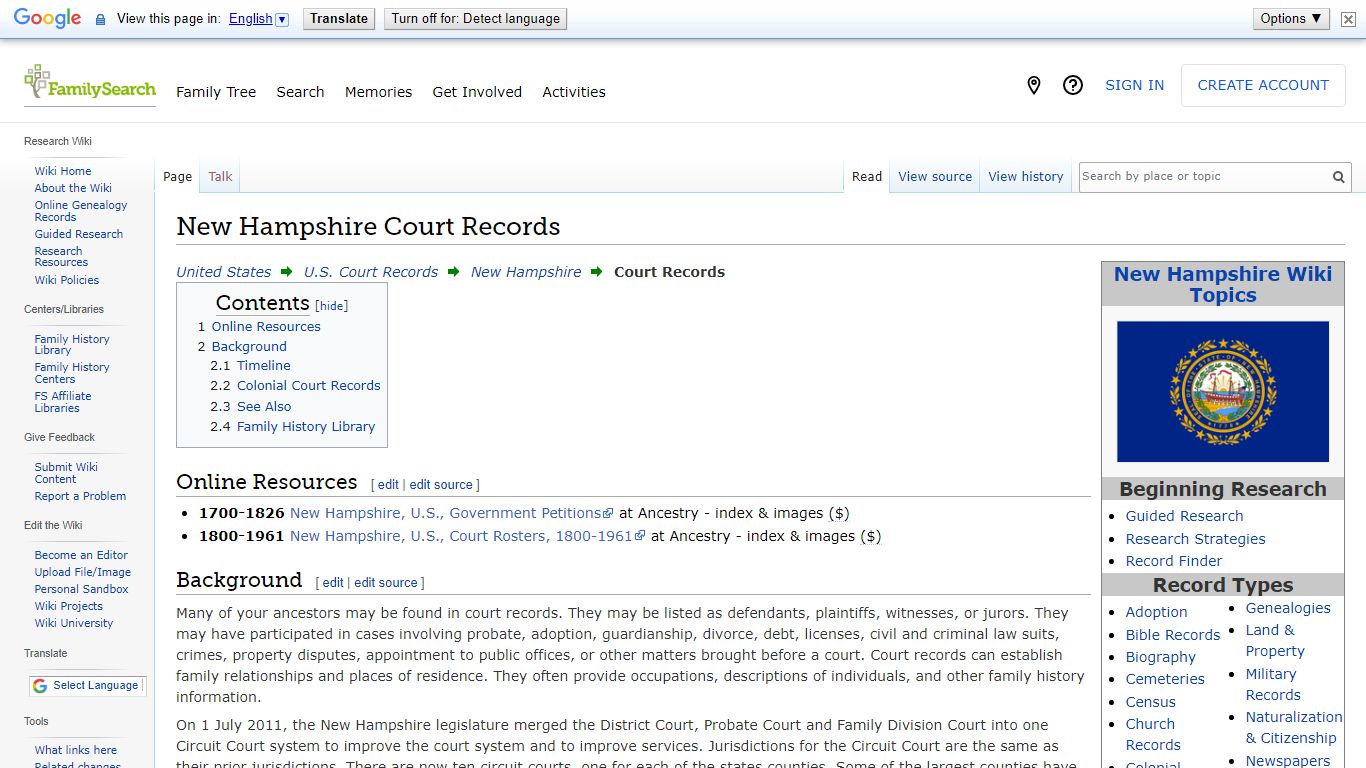This screenshot has width=1366, height=768.
Task: Click Submit Wiki Content
Action: (x=66, y=473)
